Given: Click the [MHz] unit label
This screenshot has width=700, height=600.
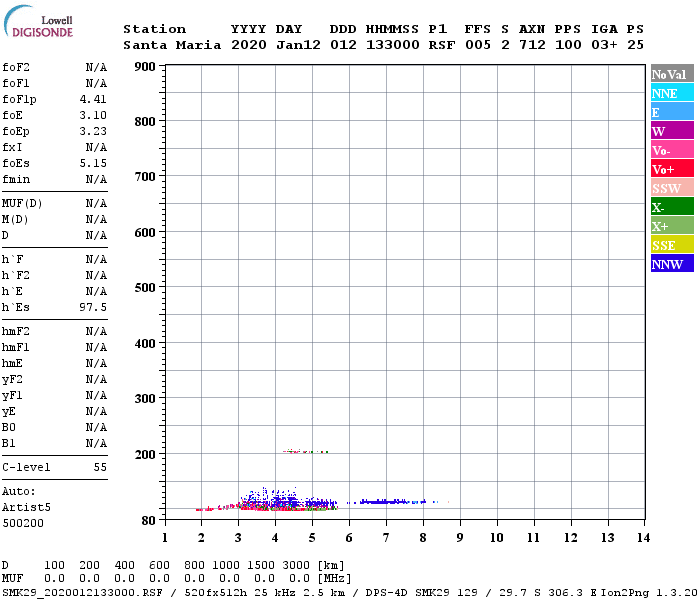Looking at the screenshot, I should tap(334, 579).
